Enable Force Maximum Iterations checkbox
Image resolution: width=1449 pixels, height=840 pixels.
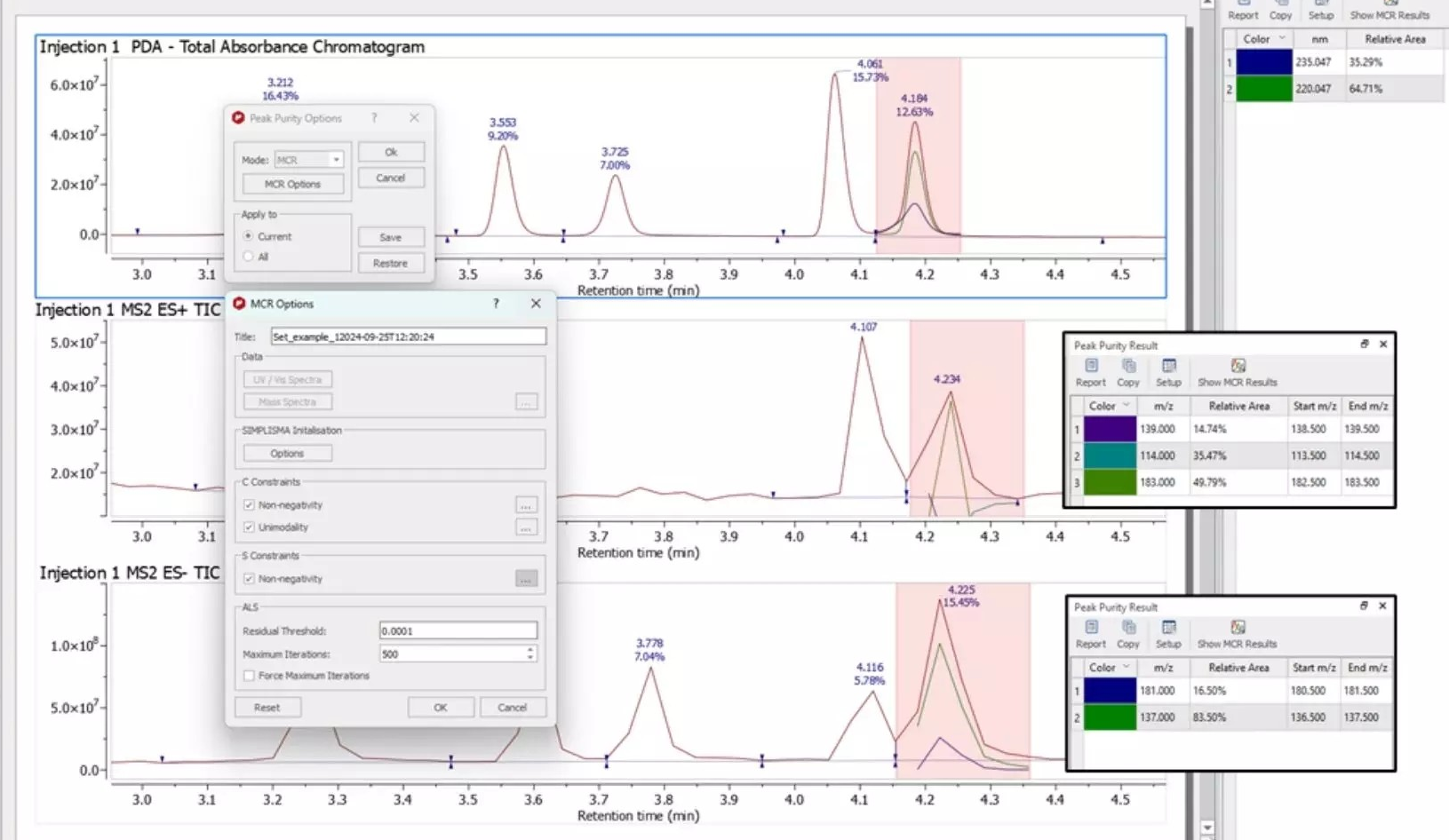(x=250, y=676)
